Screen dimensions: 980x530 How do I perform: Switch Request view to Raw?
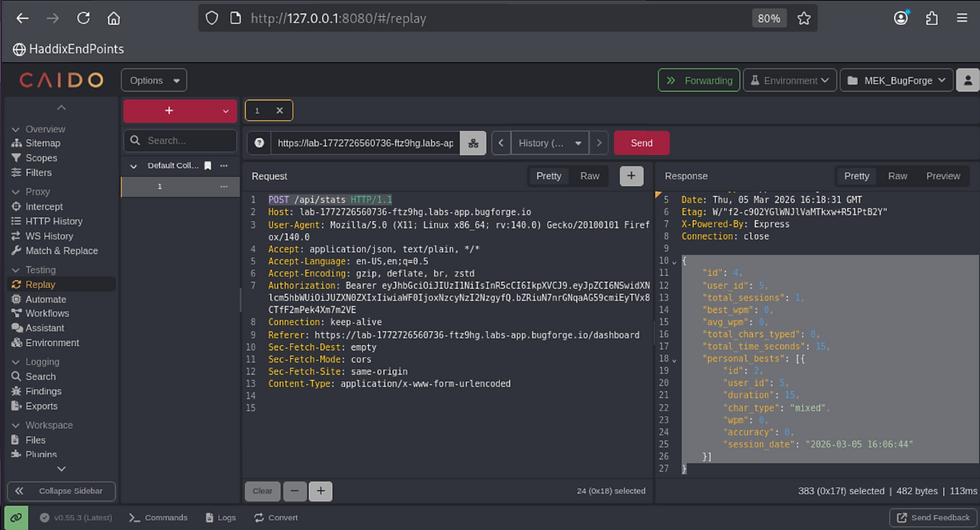point(590,176)
